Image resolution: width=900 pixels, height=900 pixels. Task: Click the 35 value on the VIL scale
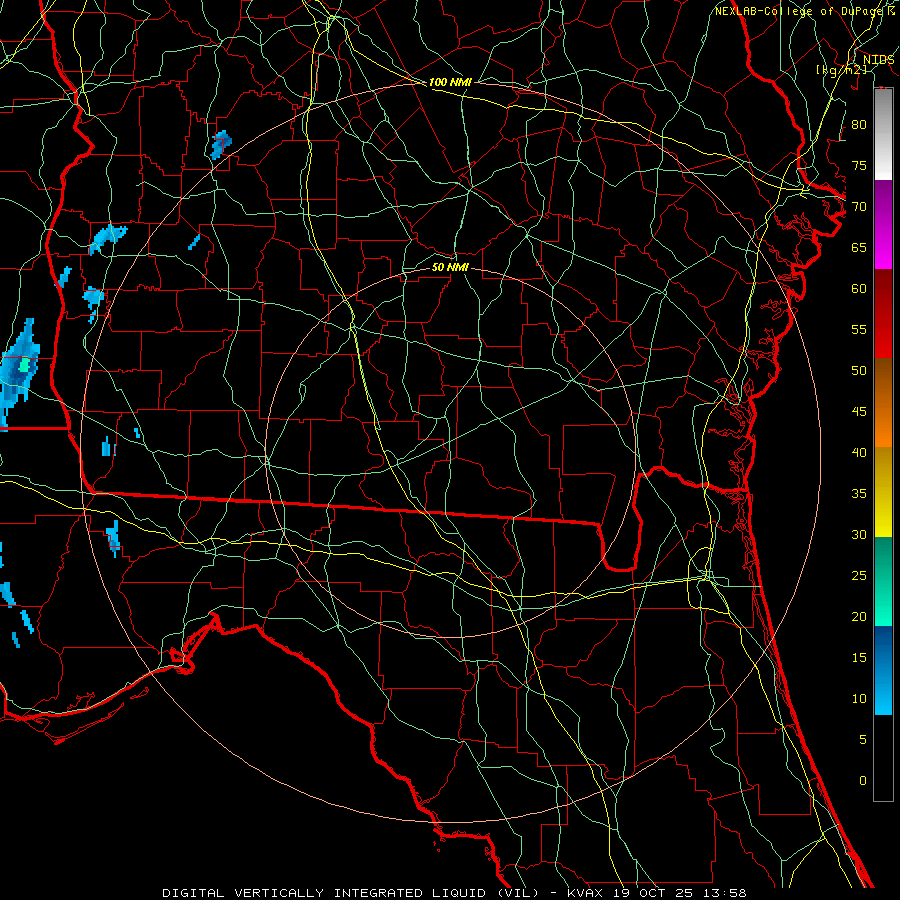[859, 494]
